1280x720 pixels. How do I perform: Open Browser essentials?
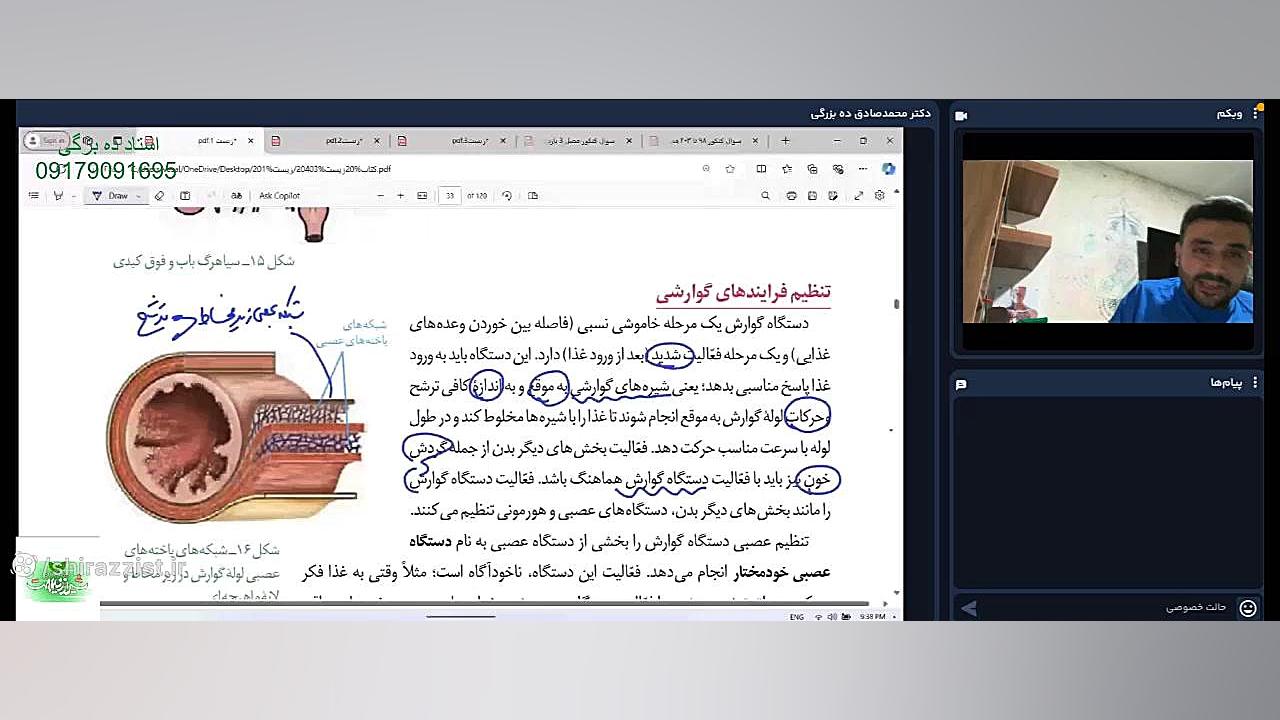[x=838, y=169]
